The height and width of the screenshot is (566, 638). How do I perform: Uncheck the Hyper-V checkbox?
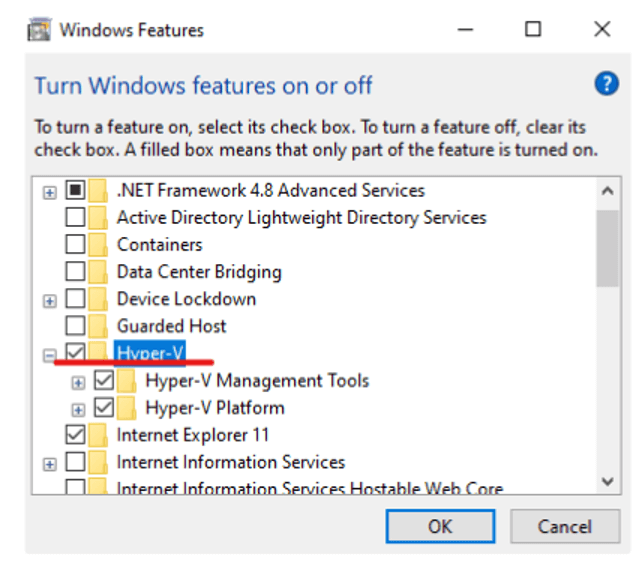75,353
